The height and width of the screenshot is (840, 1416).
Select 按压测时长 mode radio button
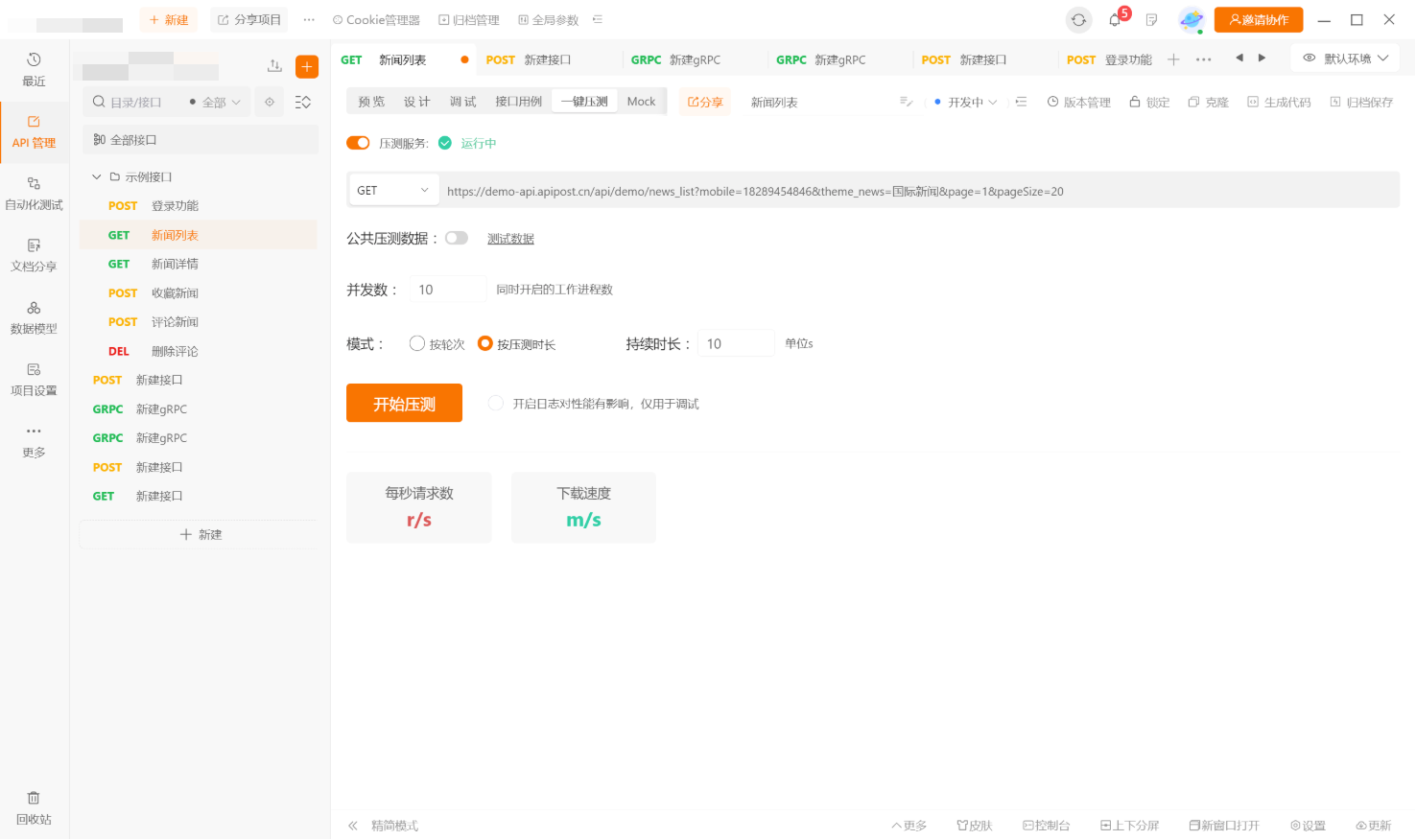(x=485, y=343)
